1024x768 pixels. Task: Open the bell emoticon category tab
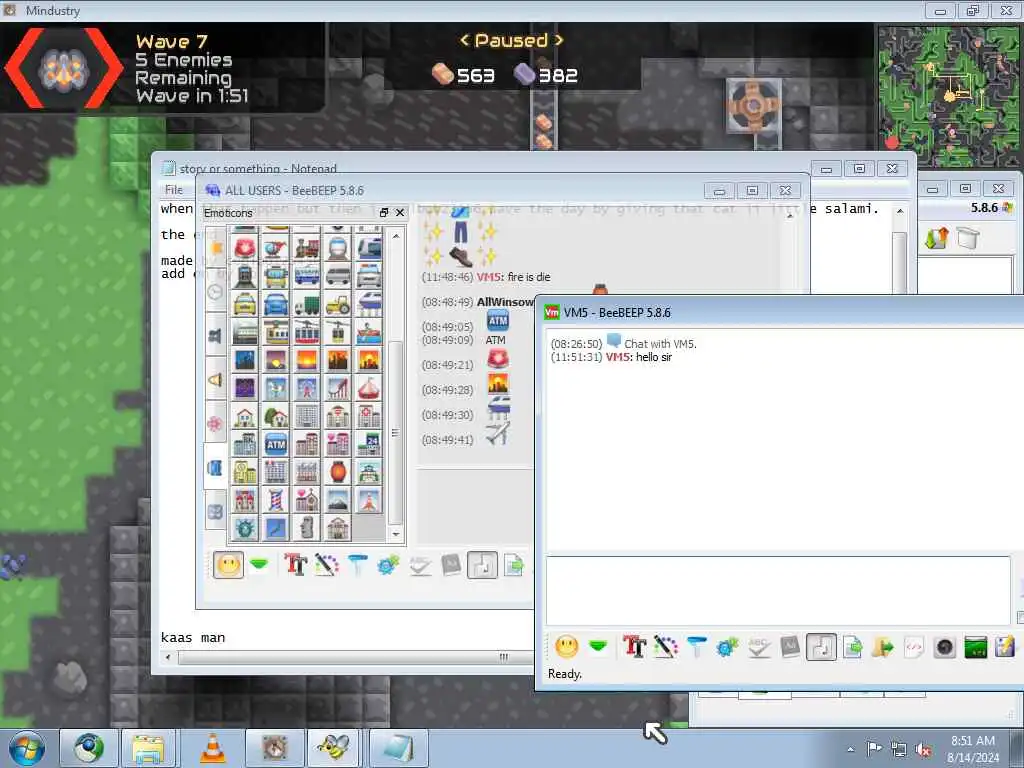[x=216, y=379]
